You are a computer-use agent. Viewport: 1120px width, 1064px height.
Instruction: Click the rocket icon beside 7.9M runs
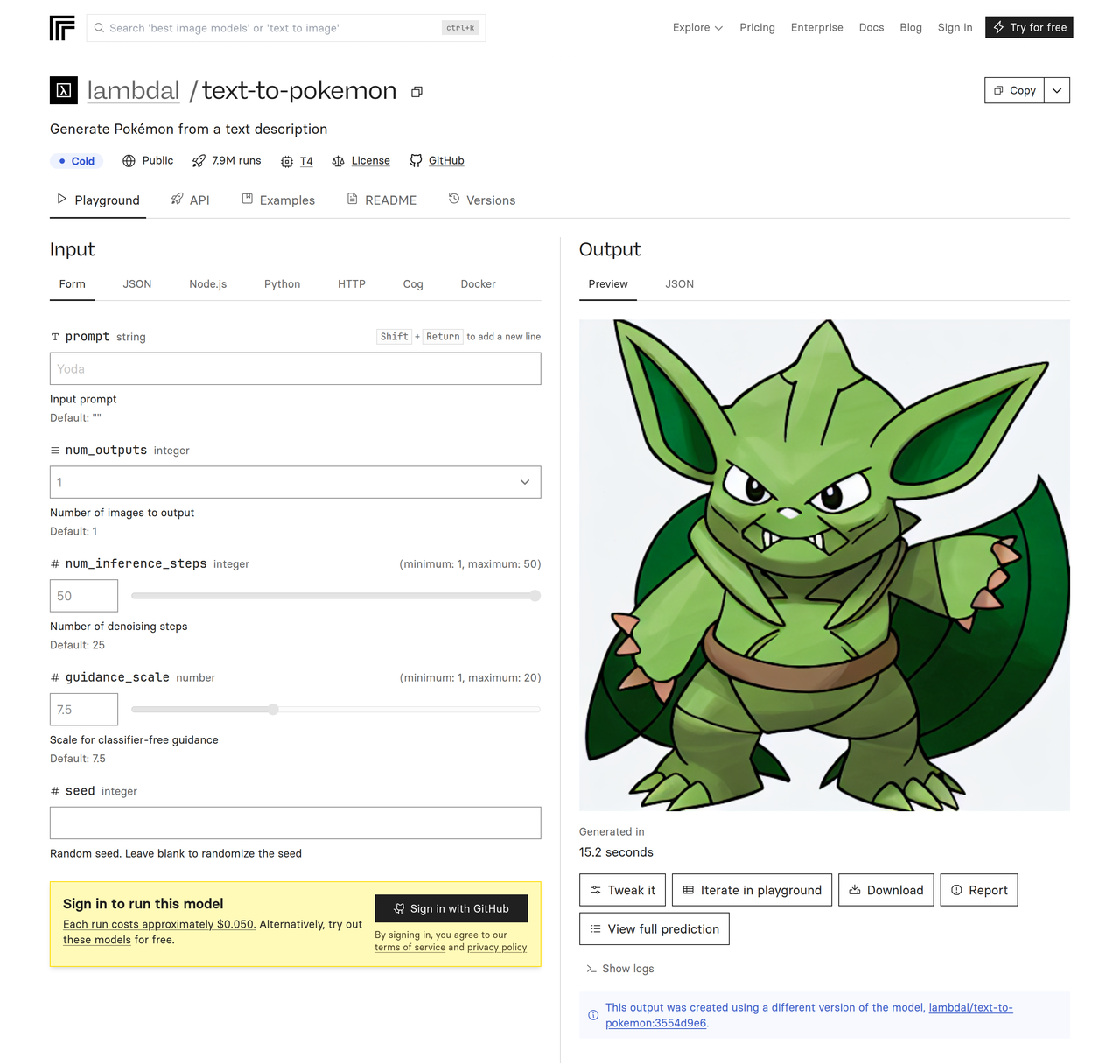[199, 161]
